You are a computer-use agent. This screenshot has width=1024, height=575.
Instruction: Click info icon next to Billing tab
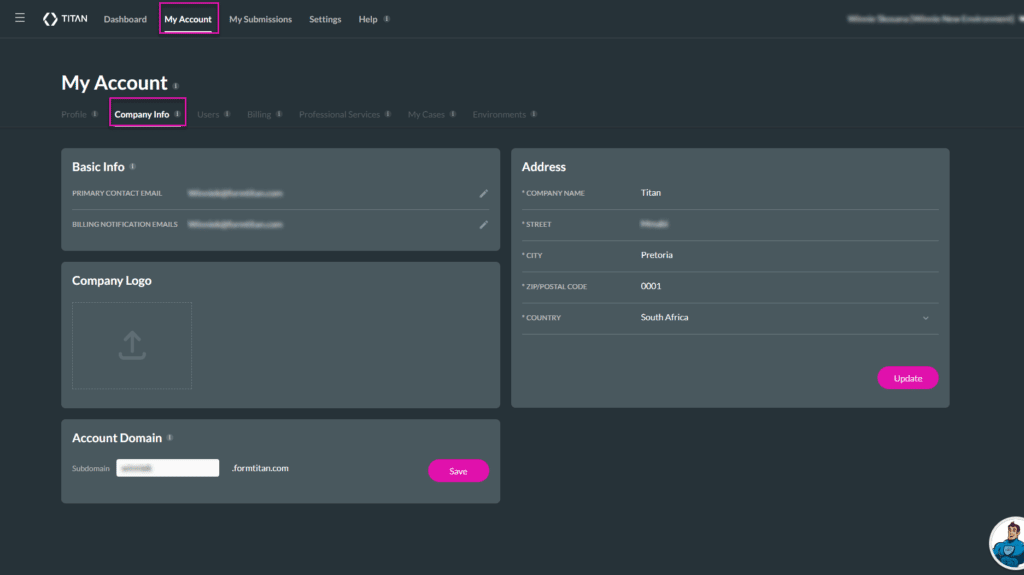coord(279,114)
